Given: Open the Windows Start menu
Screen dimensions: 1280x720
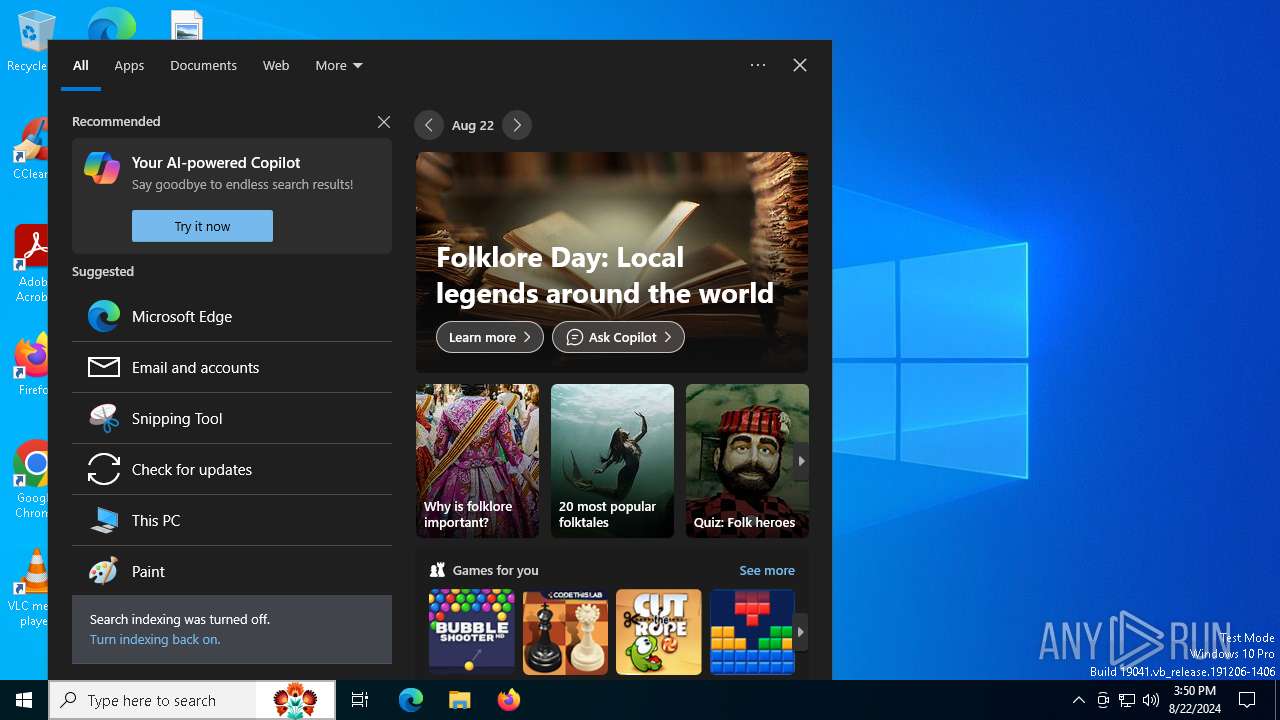Looking at the screenshot, I should pyautogui.click(x=24, y=700).
